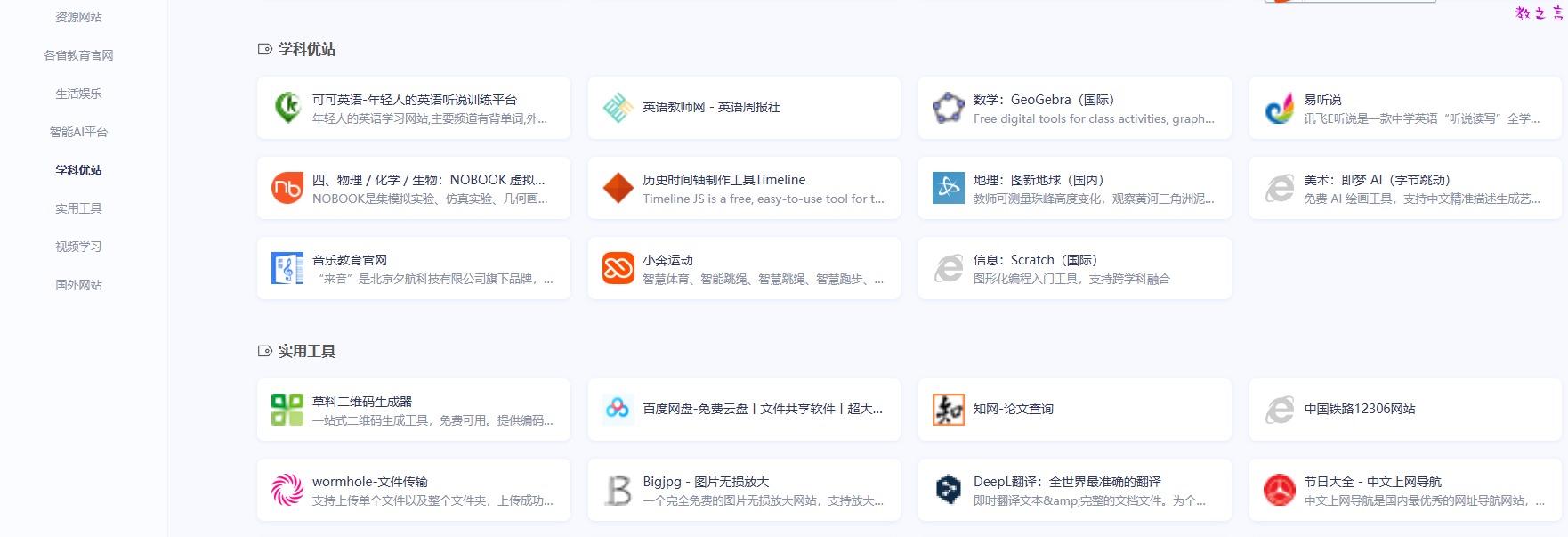Open the 小奔运动 orange icon

618,268
